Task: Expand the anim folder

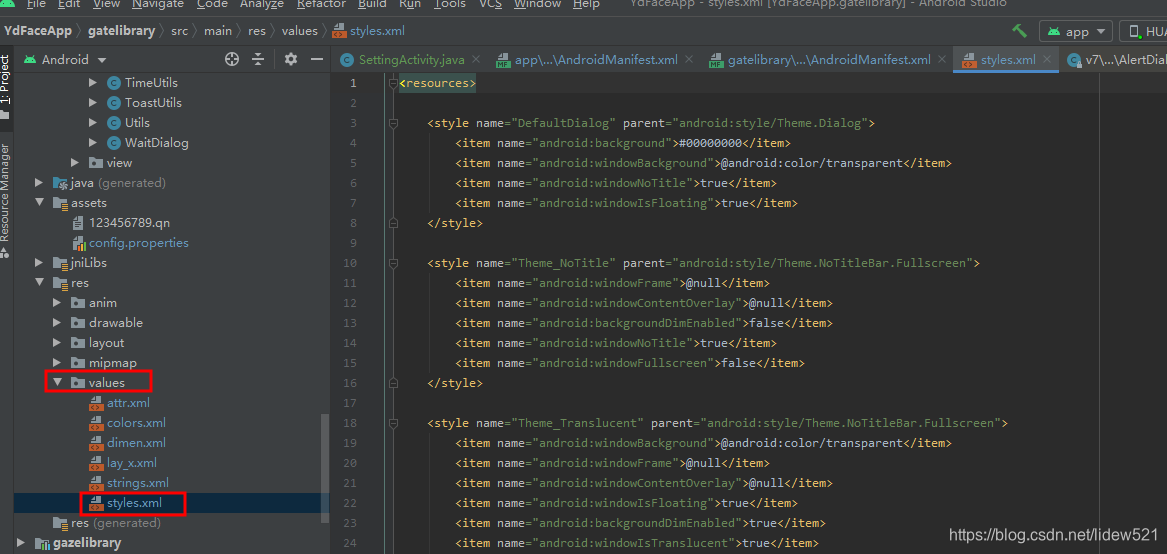Action: tap(57, 303)
